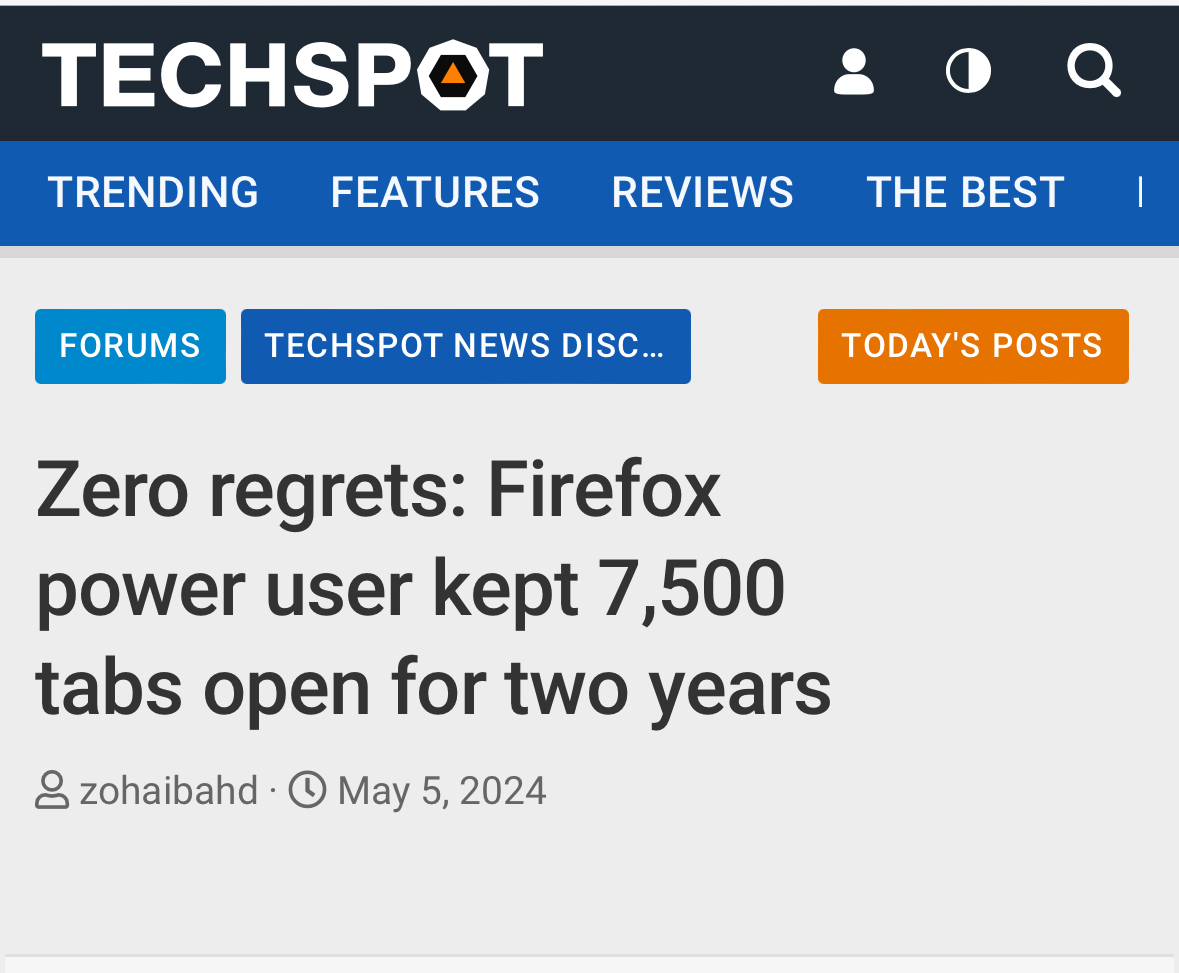Click the Zero regrets Firefox thread title
Screen dimensions: 1179x973
(x=432, y=588)
